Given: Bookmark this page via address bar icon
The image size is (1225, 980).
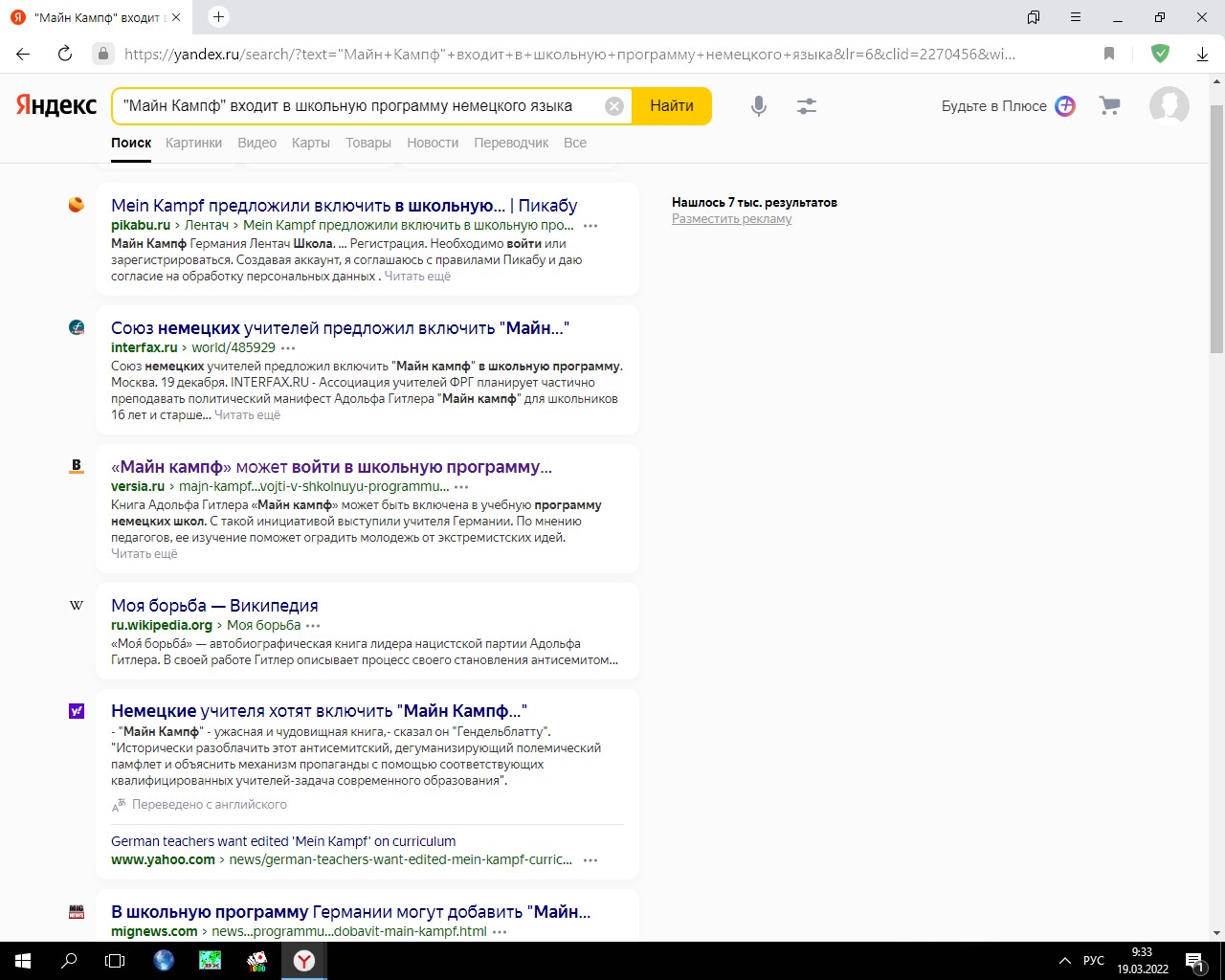Looking at the screenshot, I should 1109,54.
